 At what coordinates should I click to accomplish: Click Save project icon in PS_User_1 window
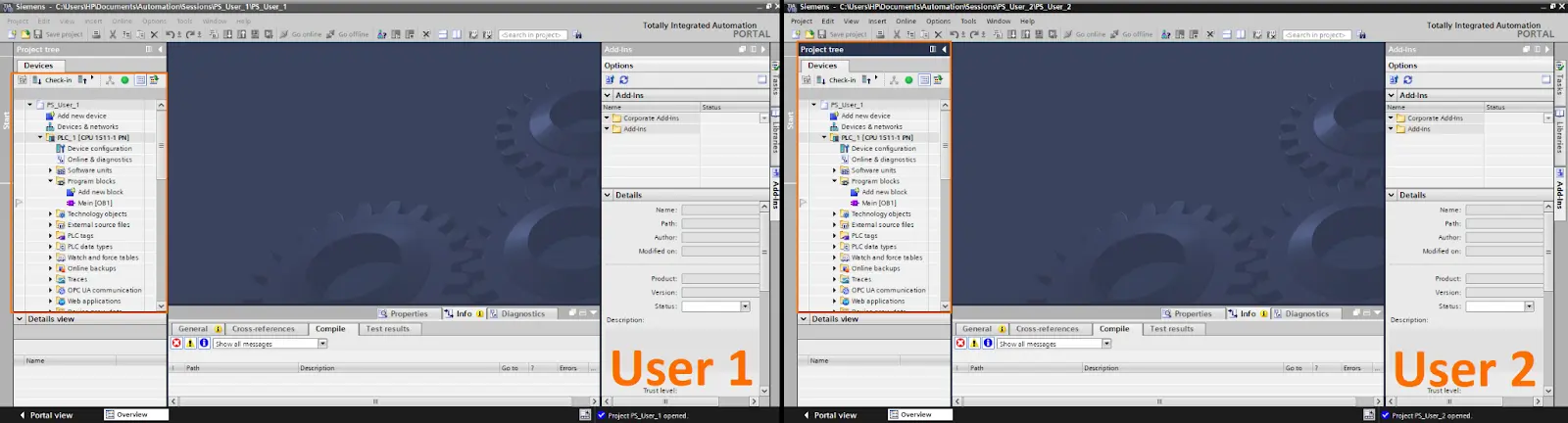[x=37, y=34]
